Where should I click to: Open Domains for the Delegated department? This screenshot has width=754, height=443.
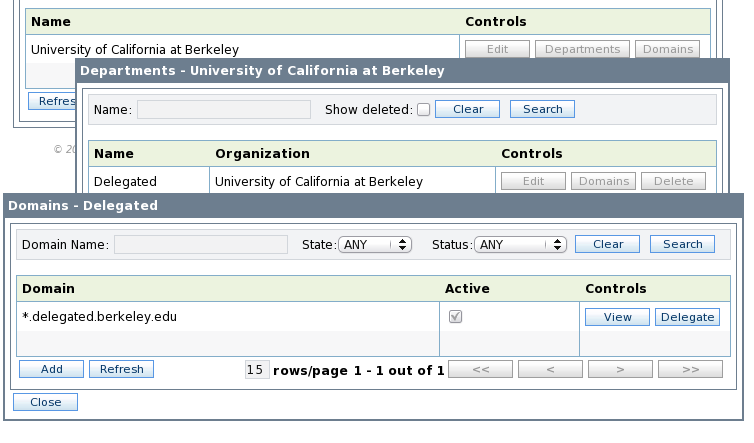tap(603, 181)
